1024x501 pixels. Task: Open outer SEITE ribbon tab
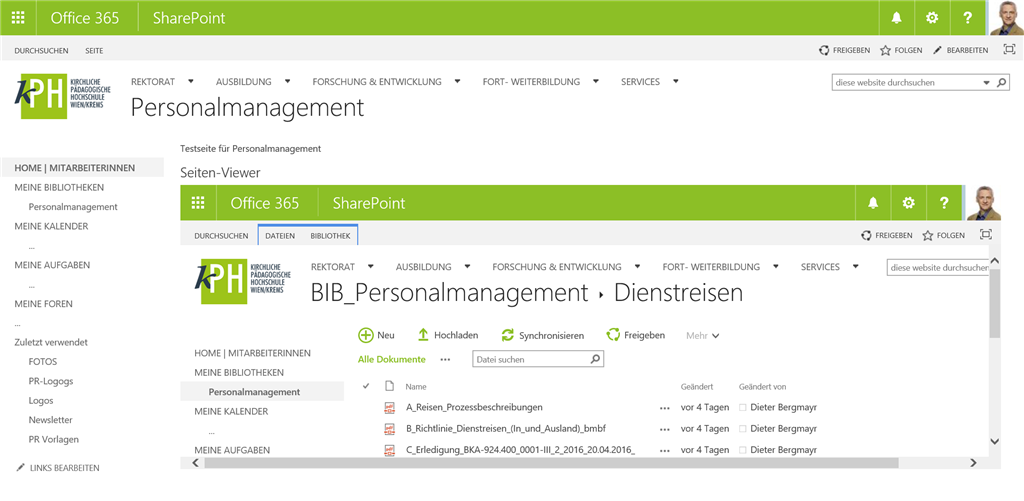pos(94,50)
